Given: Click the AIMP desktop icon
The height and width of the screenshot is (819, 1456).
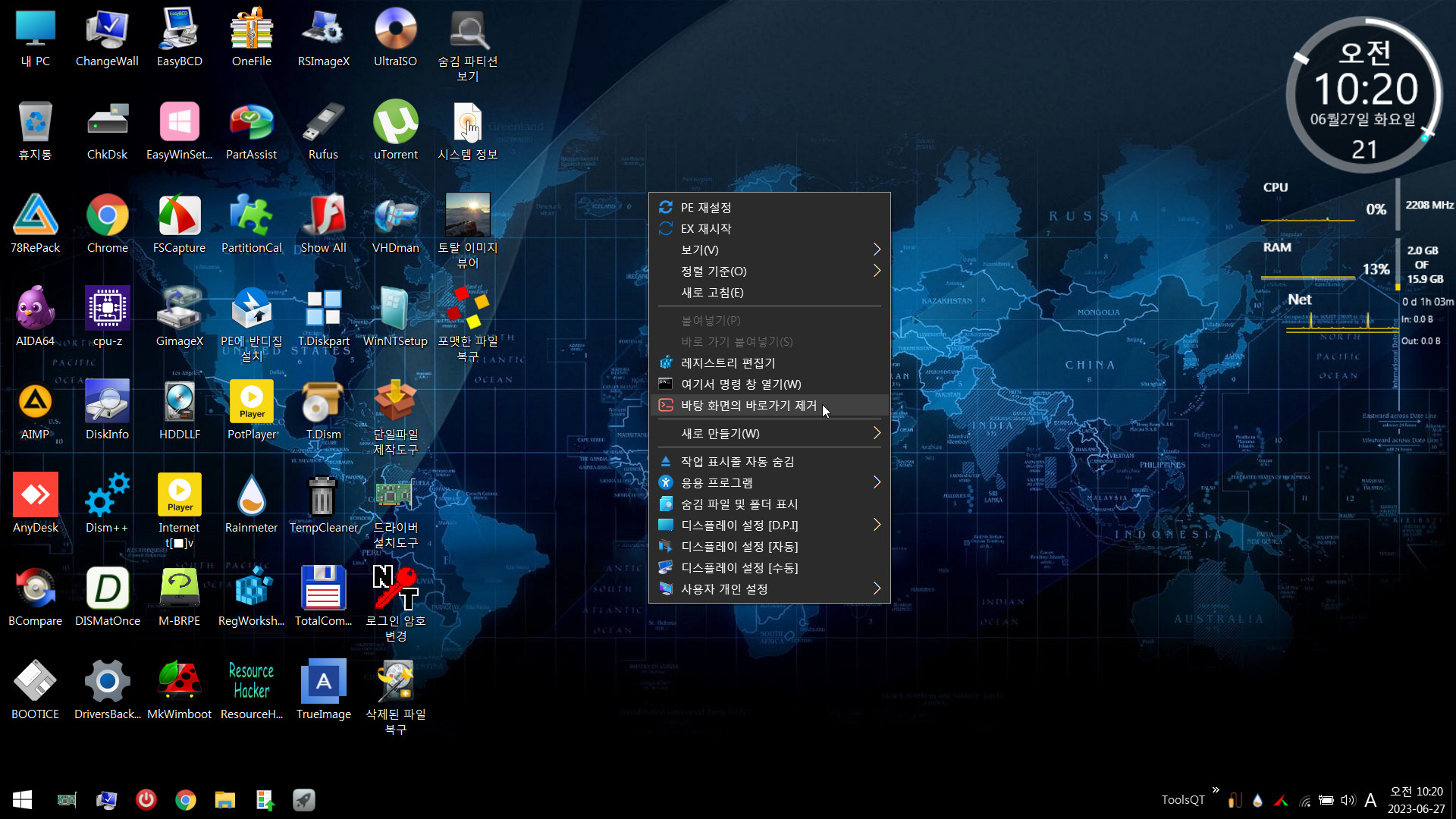Looking at the screenshot, I should click(35, 410).
